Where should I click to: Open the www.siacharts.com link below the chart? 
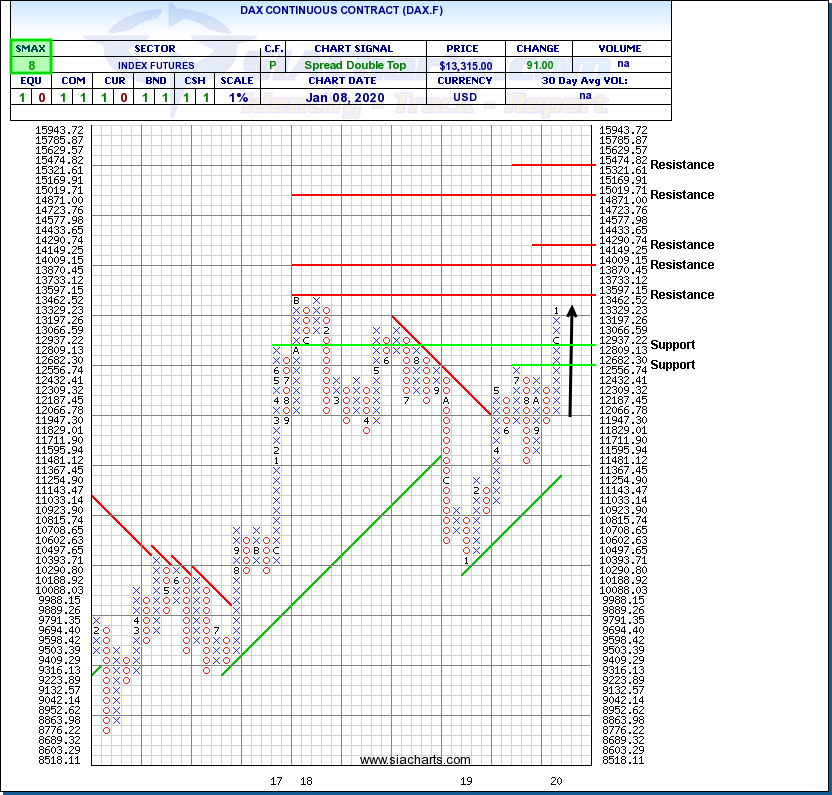(415, 761)
